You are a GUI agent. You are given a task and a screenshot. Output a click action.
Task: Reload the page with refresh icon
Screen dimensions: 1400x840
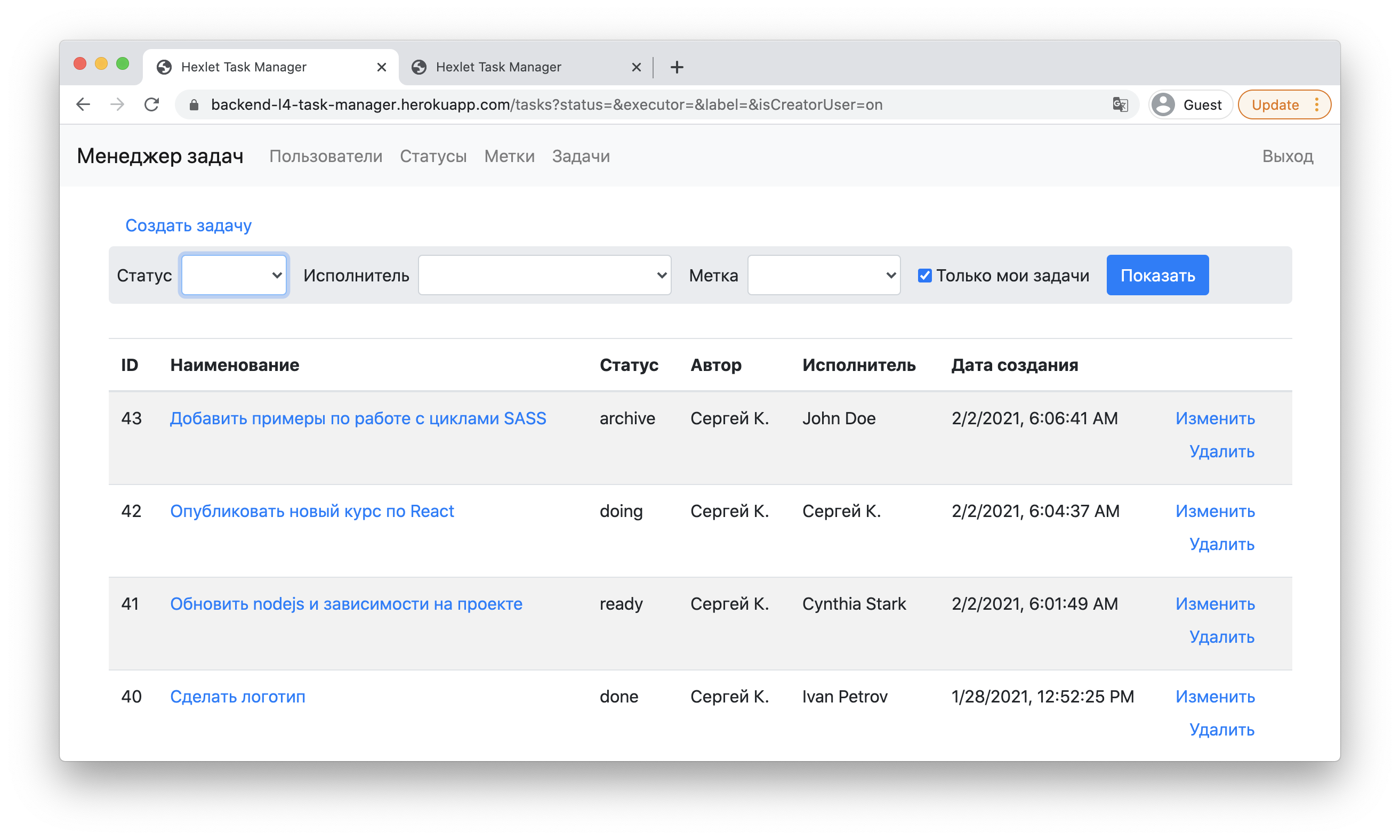pos(152,104)
